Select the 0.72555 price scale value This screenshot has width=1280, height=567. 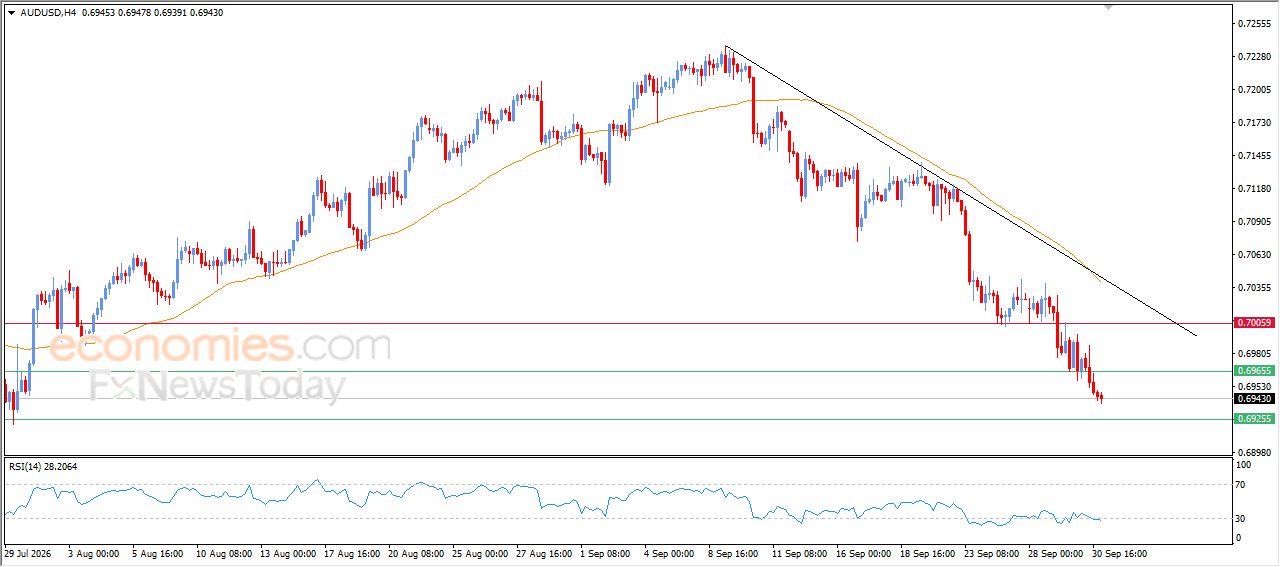[1254, 23]
